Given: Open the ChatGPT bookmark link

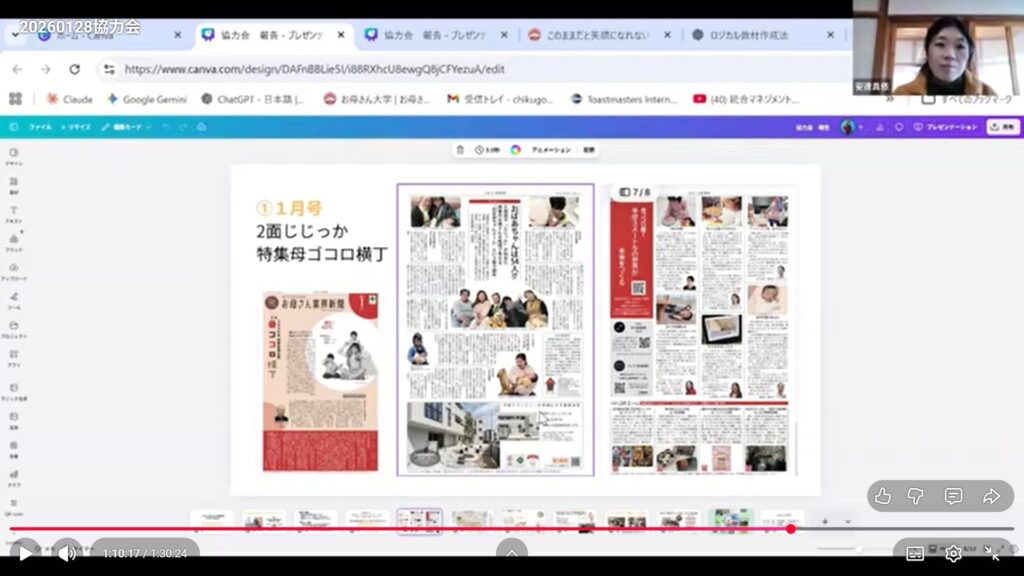Looking at the screenshot, I should 252,99.
